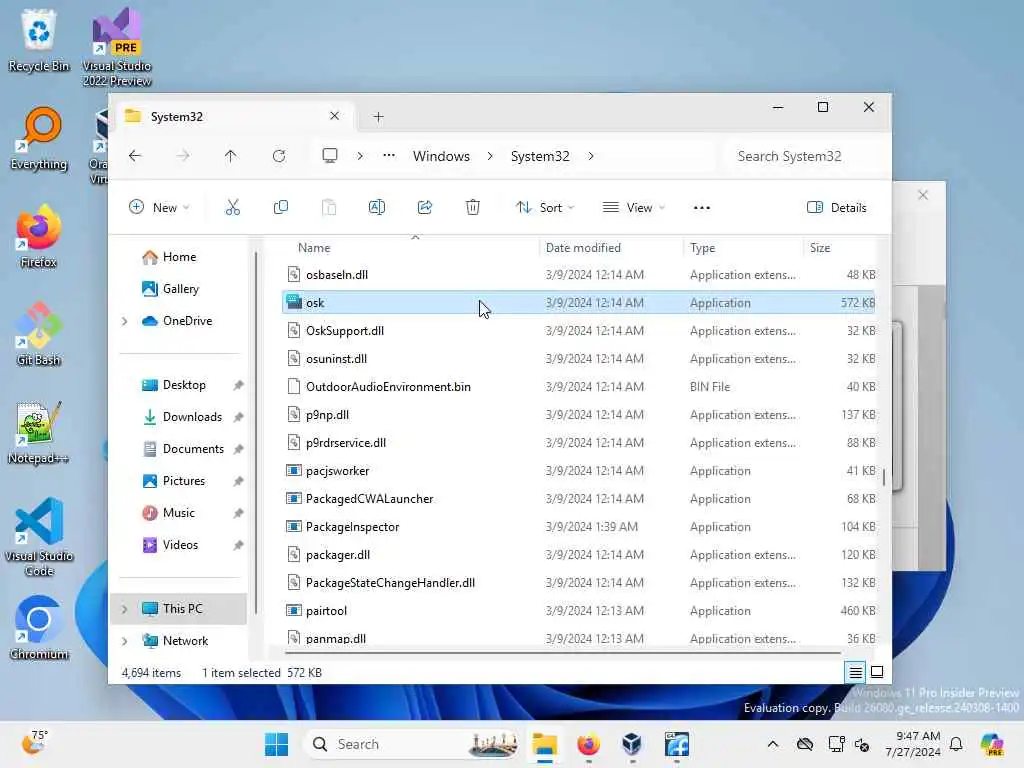This screenshot has width=1024, height=768.
Task: Sort by Type column header
Action: click(x=703, y=248)
